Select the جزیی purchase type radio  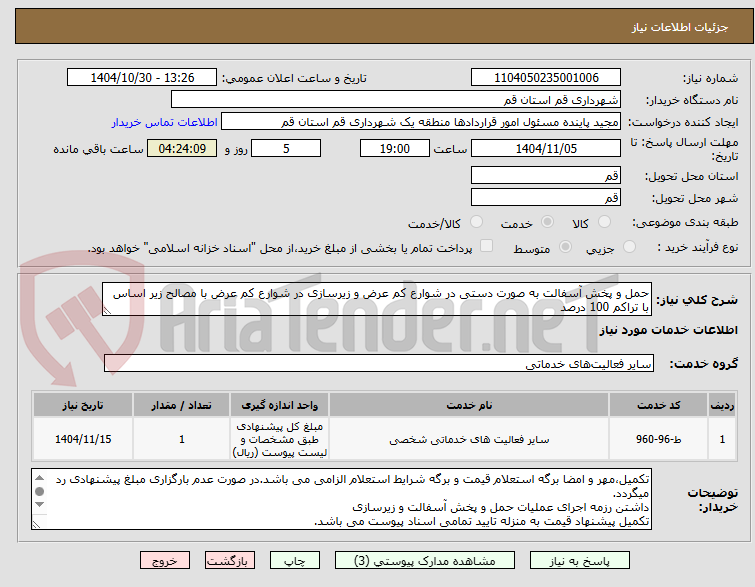(629, 247)
